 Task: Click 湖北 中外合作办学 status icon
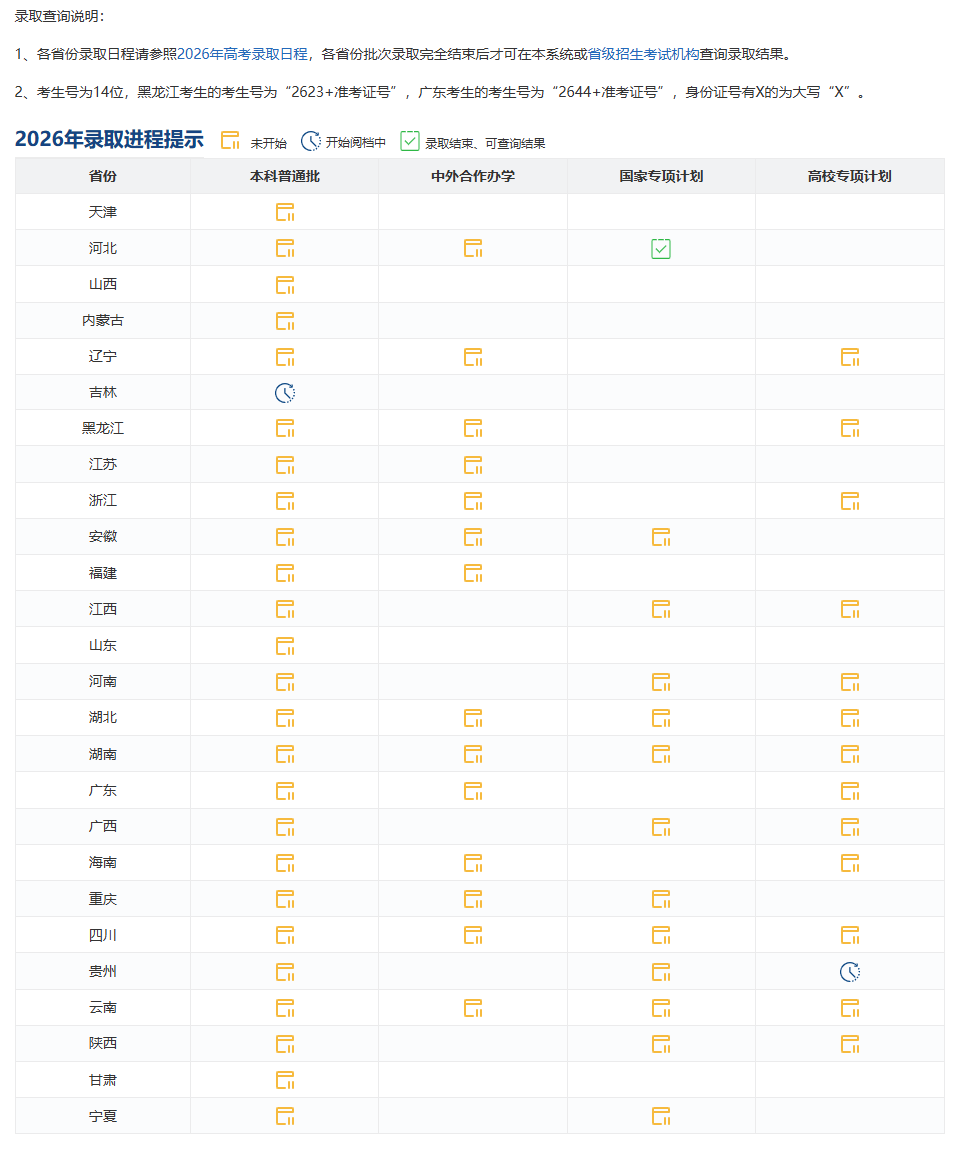pyautogui.click(x=473, y=718)
